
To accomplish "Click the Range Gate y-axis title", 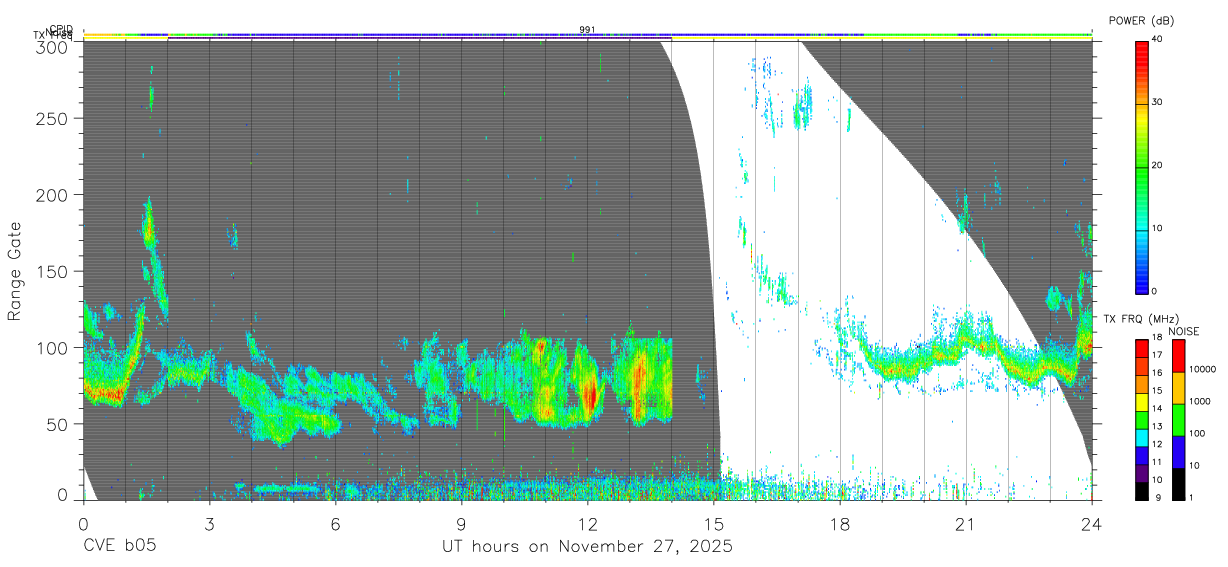I will pos(15,271).
